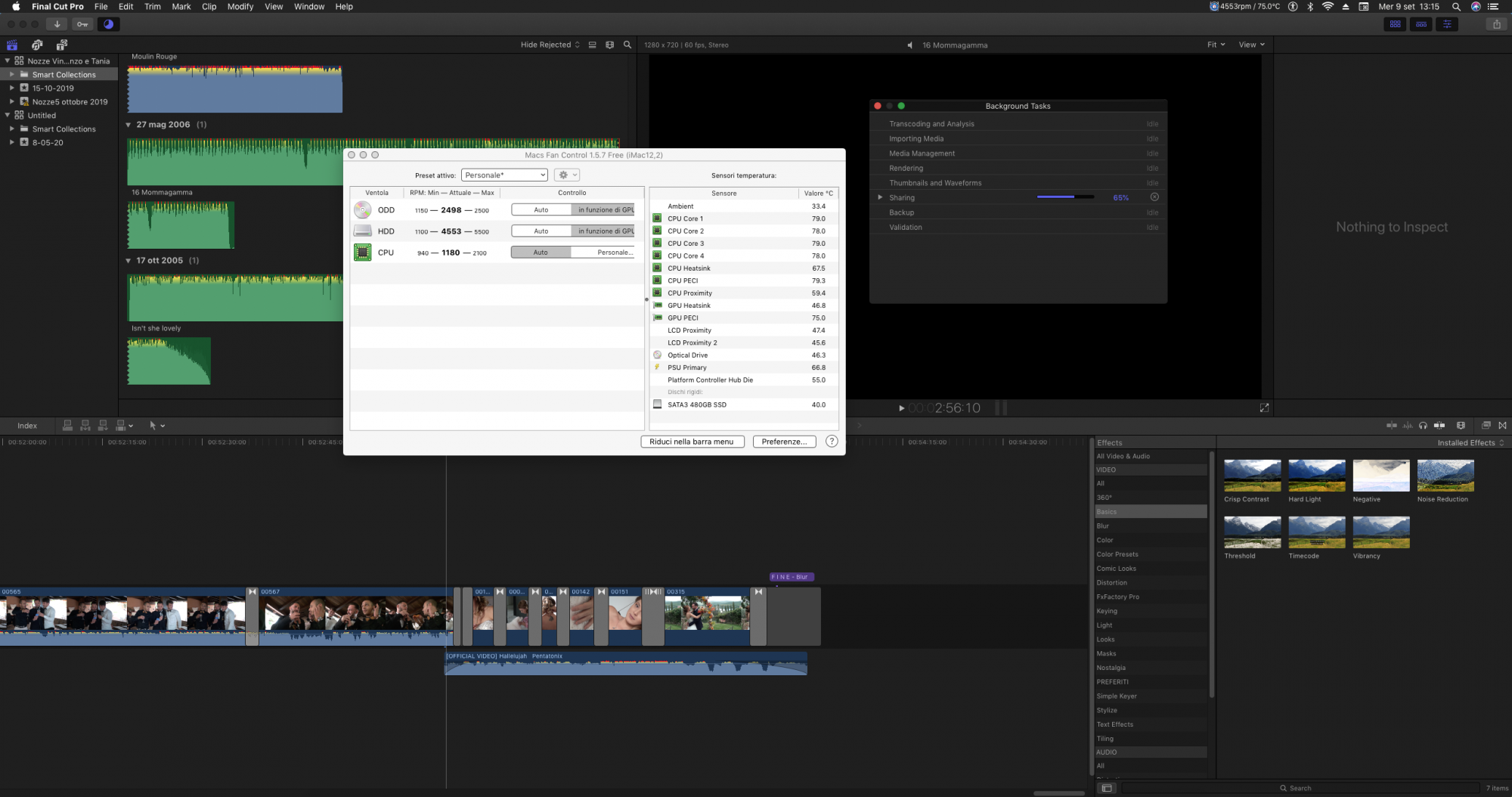Click the Share export icon
The height and width of the screenshot is (797, 1512).
[1496, 24]
